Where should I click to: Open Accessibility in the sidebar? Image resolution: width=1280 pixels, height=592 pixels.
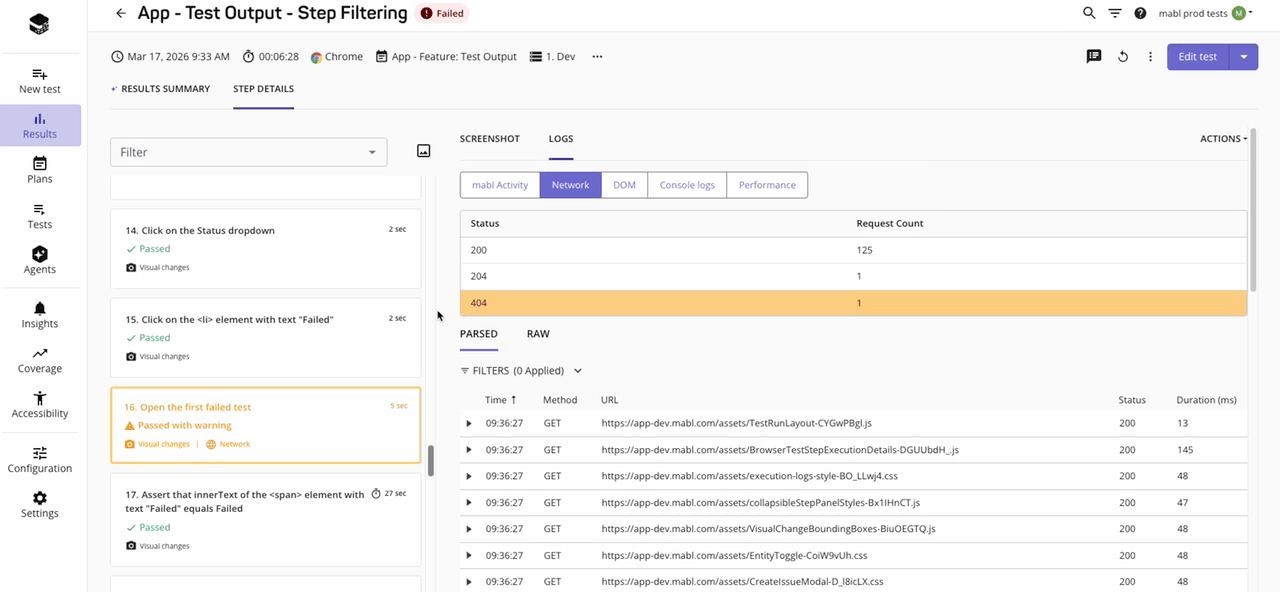pos(40,404)
